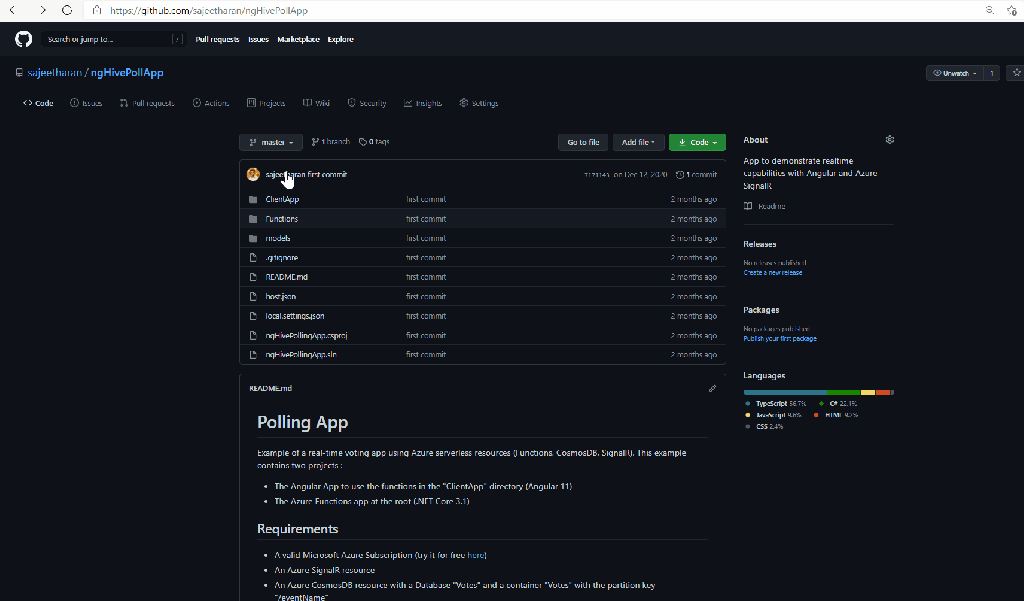Image resolution: width=1024 pixels, height=601 pixels.
Task: Click Publish your first package link
Action: tap(780, 338)
